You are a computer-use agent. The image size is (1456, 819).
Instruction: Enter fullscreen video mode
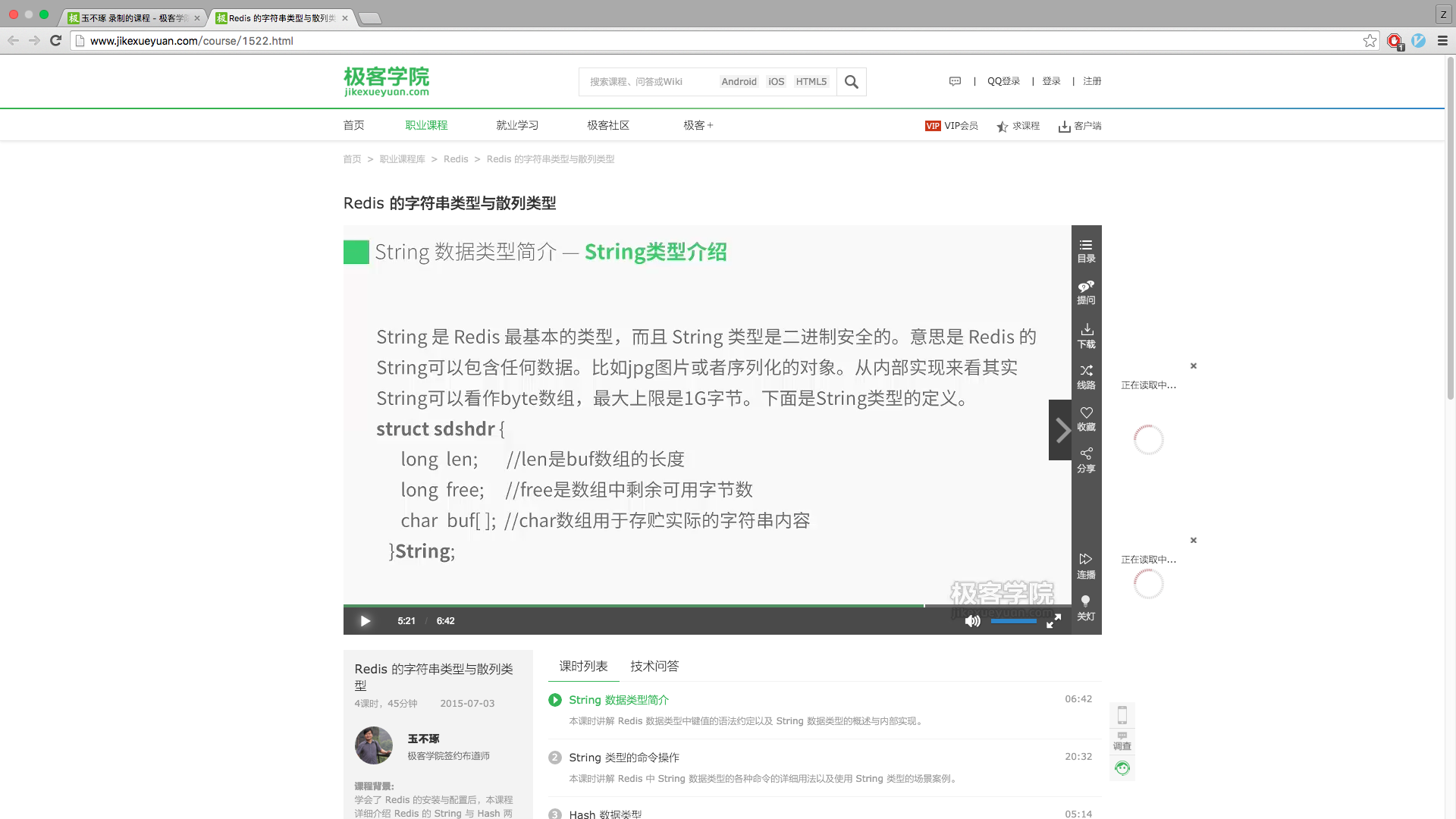click(1053, 621)
